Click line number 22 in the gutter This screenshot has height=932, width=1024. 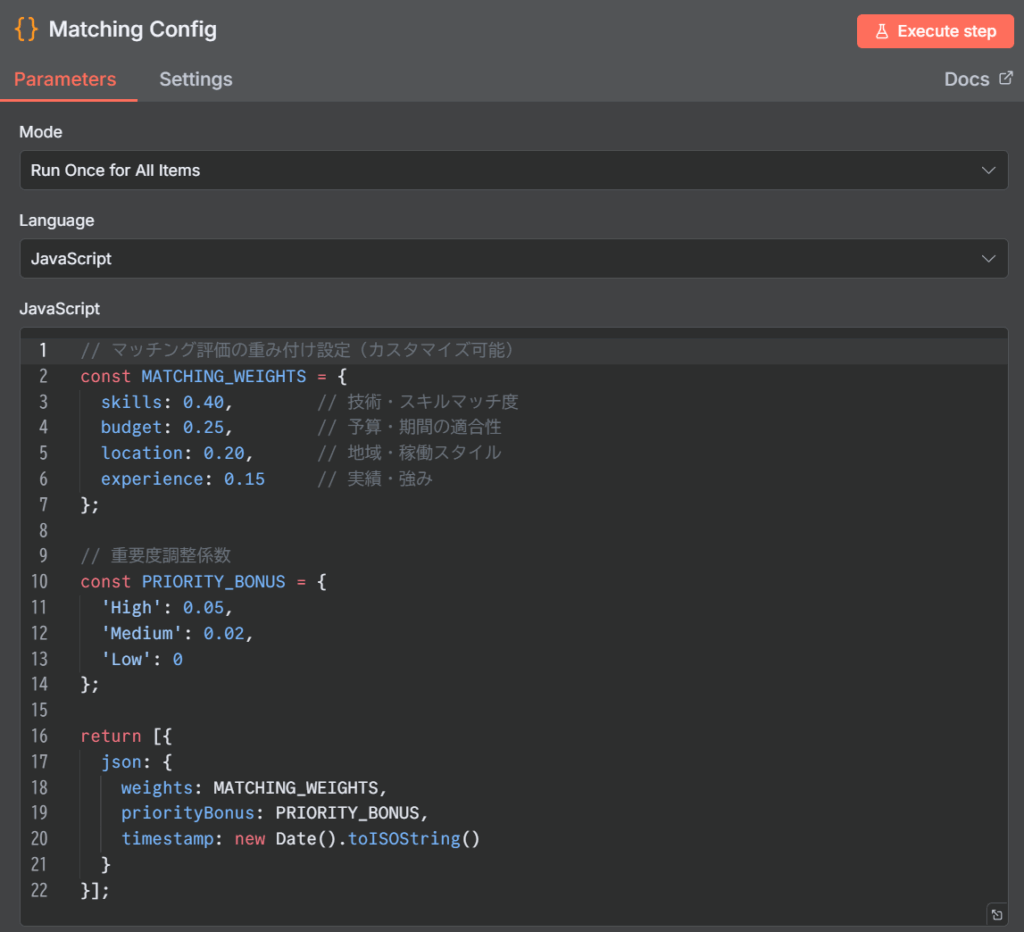click(38, 889)
